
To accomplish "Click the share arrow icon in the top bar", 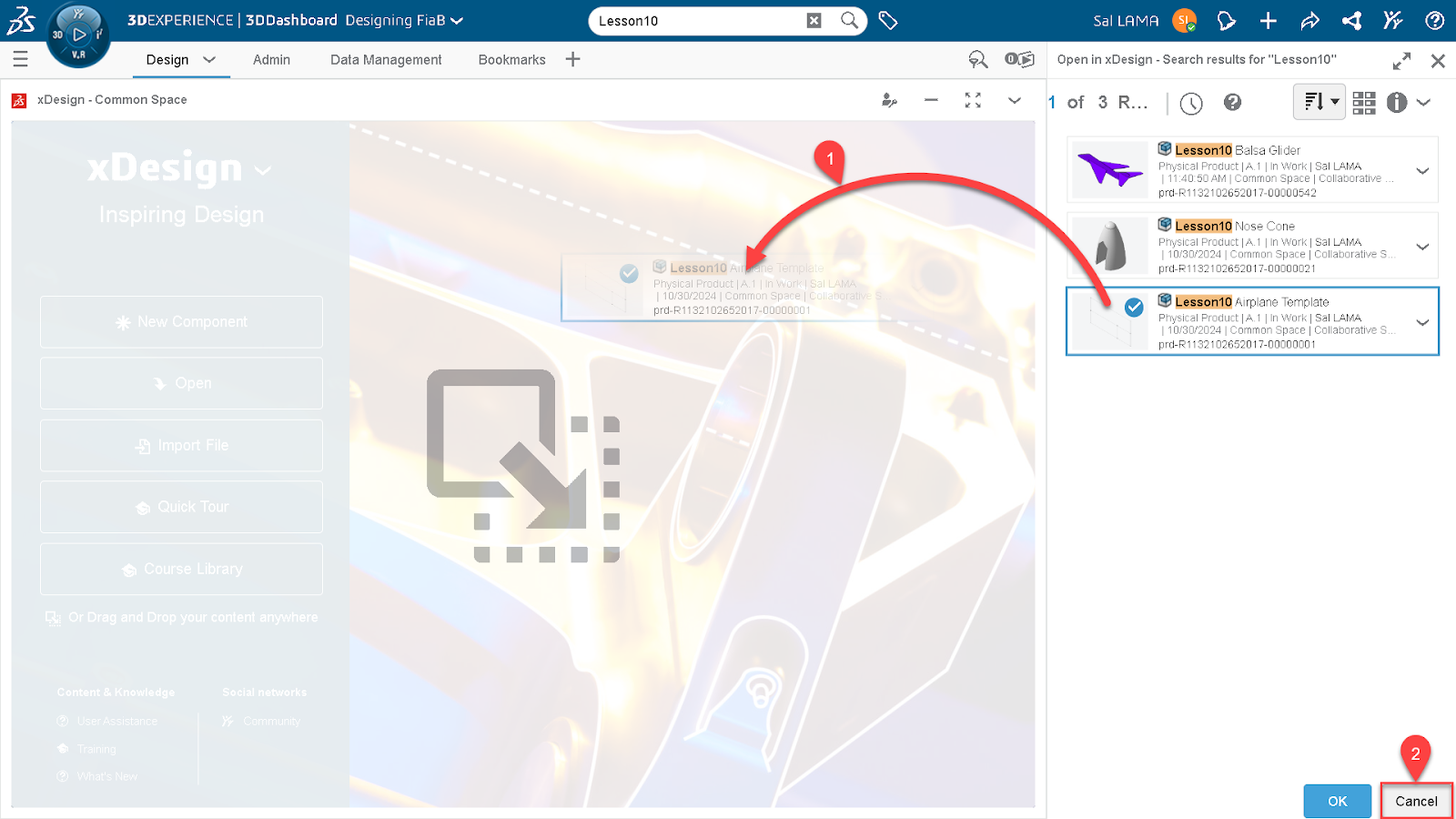I will point(1309,20).
